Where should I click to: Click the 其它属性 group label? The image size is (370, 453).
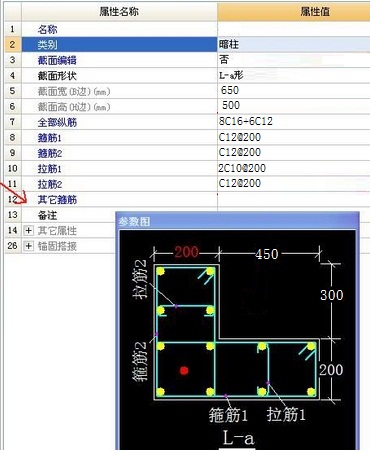(57, 230)
